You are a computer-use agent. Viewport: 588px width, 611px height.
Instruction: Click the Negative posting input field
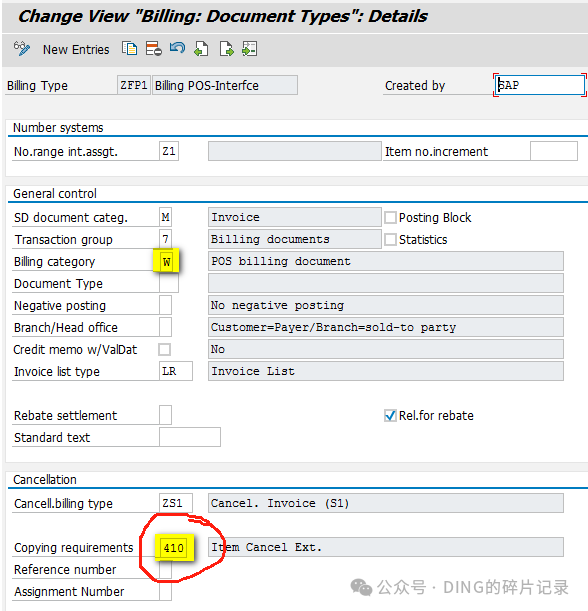166,306
